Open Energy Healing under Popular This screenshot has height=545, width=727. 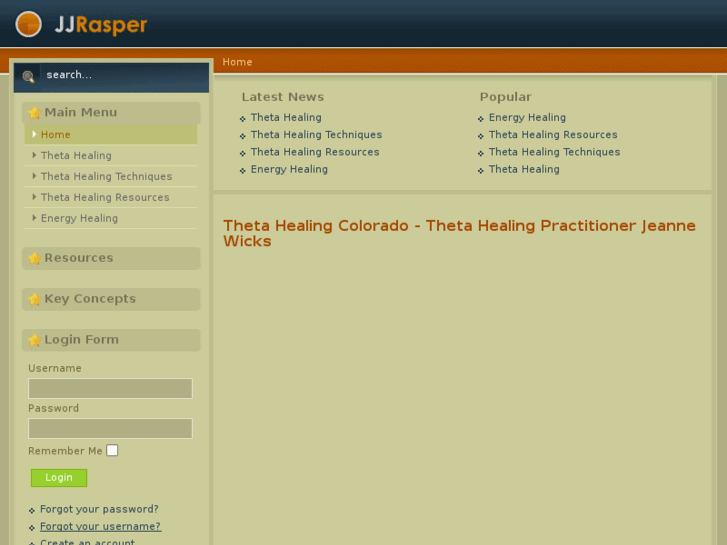(527, 117)
